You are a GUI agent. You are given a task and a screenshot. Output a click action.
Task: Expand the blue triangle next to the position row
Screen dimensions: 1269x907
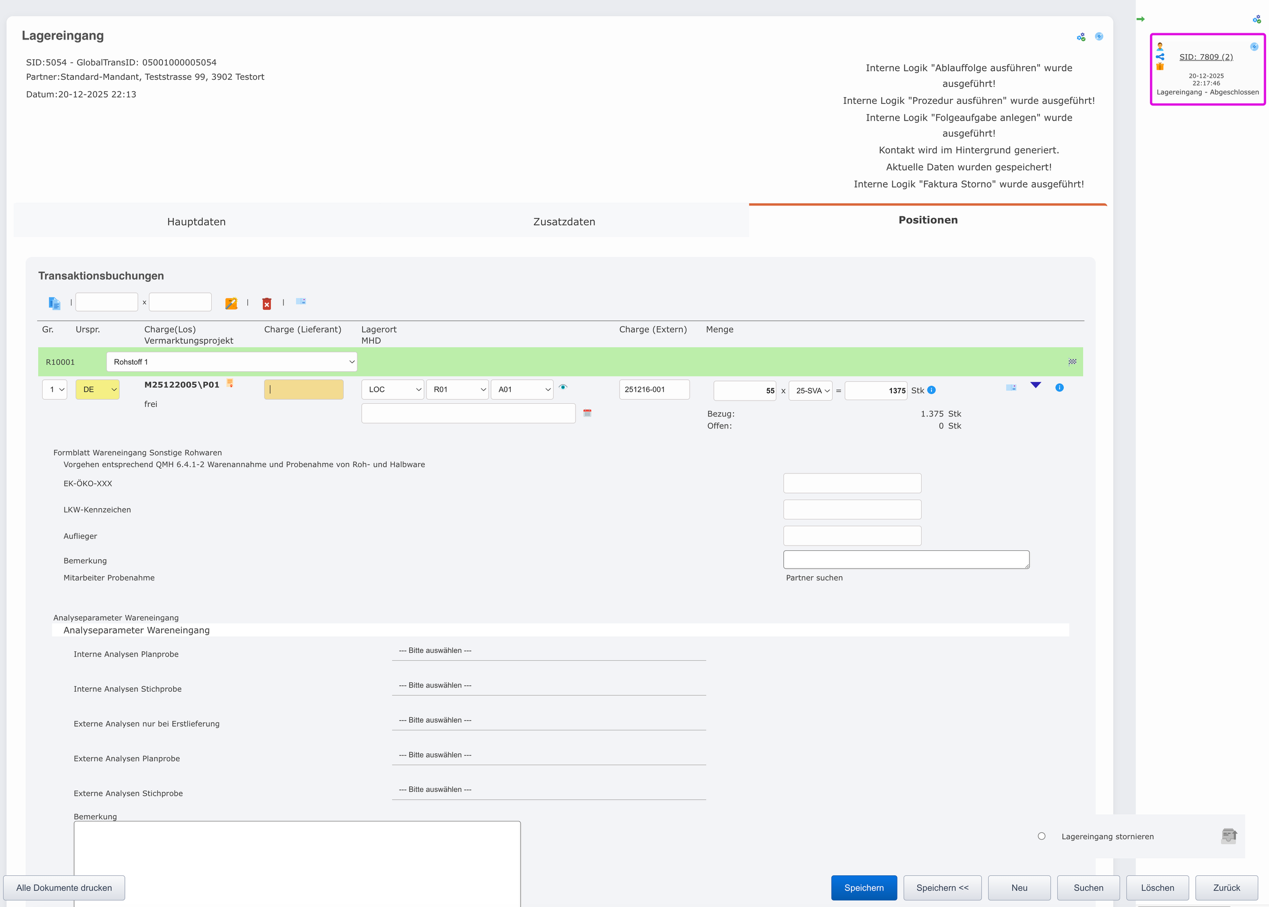[1035, 384]
